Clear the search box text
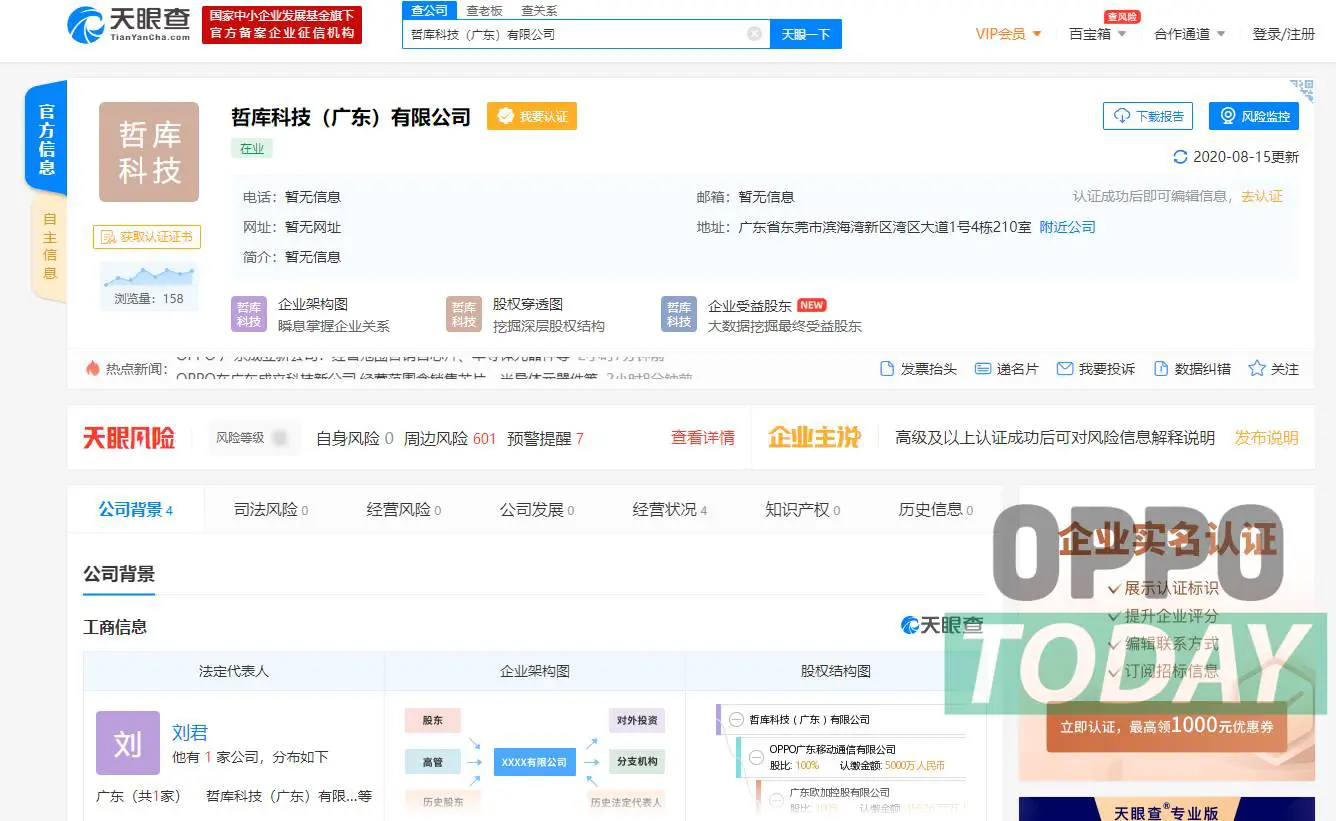The width and height of the screenshot is (1336, 821). pyautogui.click(x=755, y=34)
